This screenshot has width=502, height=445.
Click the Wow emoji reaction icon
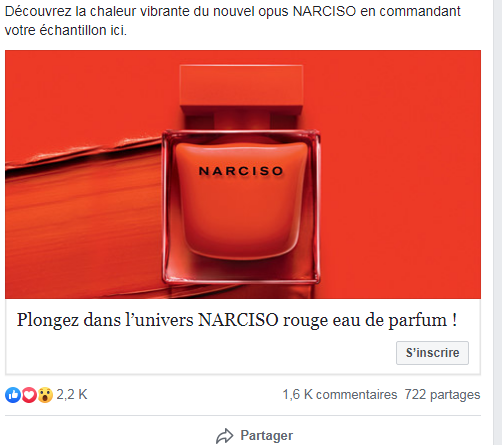coord(45,395)
